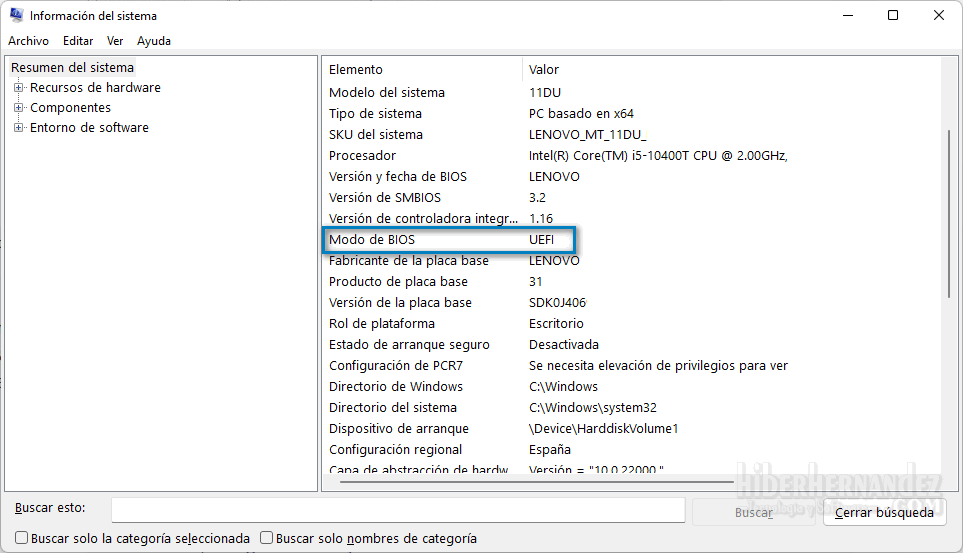Open the Editar menu
The width and height of the screenshot is (963, 553).
78,41
